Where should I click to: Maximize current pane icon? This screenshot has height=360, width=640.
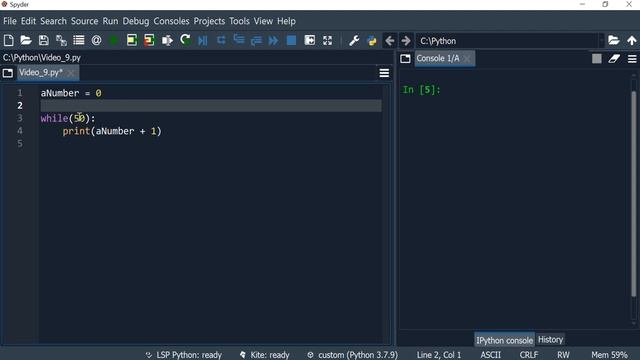tap(310, 40)
